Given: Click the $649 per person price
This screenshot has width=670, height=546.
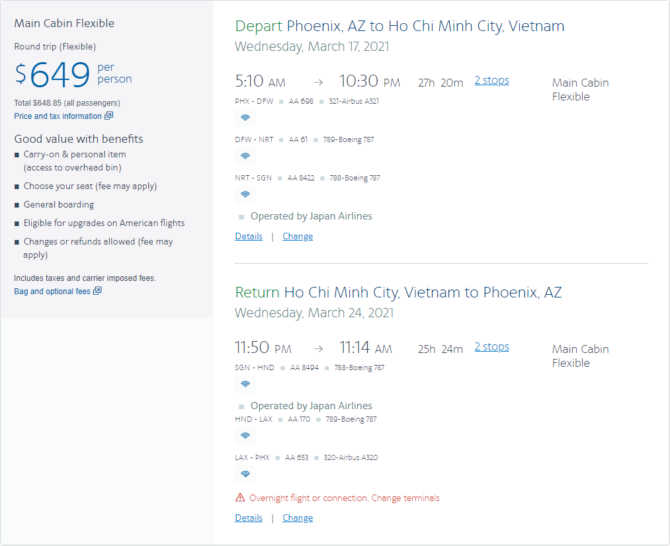Looking at the screenshot, I should 73,74.
